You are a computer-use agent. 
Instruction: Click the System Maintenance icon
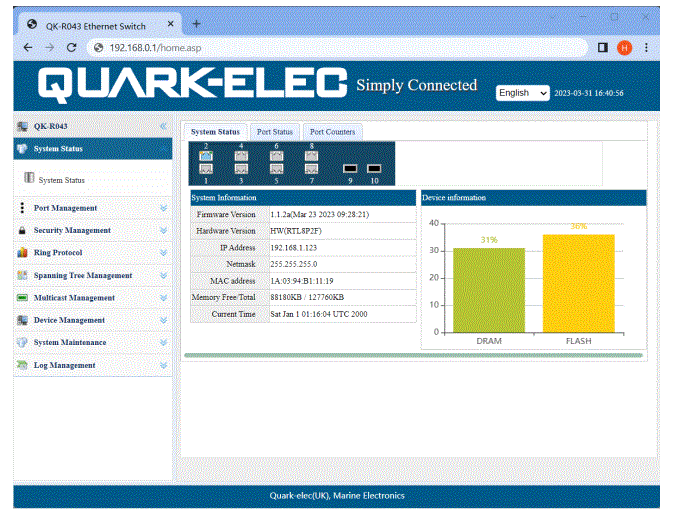[x=22, y=342]
